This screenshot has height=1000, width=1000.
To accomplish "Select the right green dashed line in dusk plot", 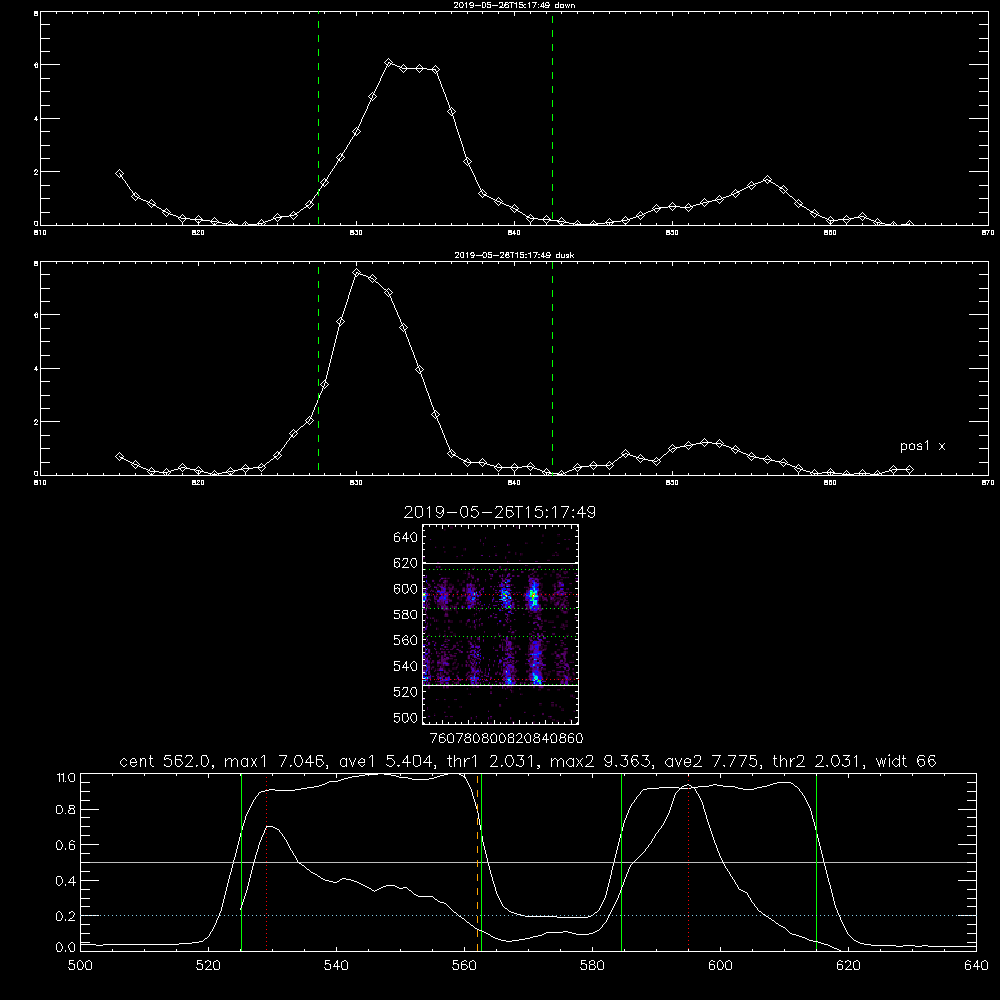I will [x=552, y=369].
